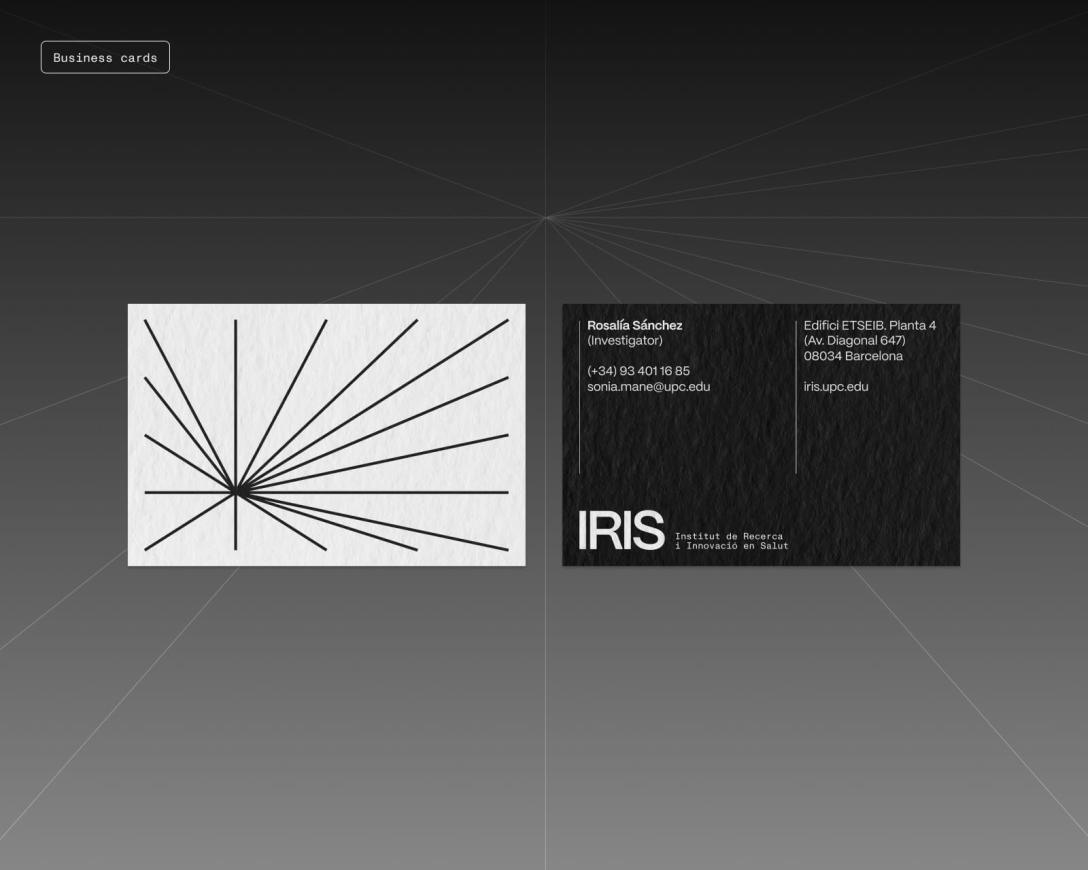Viewport: 1088px width, 870px height.
Task: Click the background lines' convergence point
Action: [x=545, y=217]
